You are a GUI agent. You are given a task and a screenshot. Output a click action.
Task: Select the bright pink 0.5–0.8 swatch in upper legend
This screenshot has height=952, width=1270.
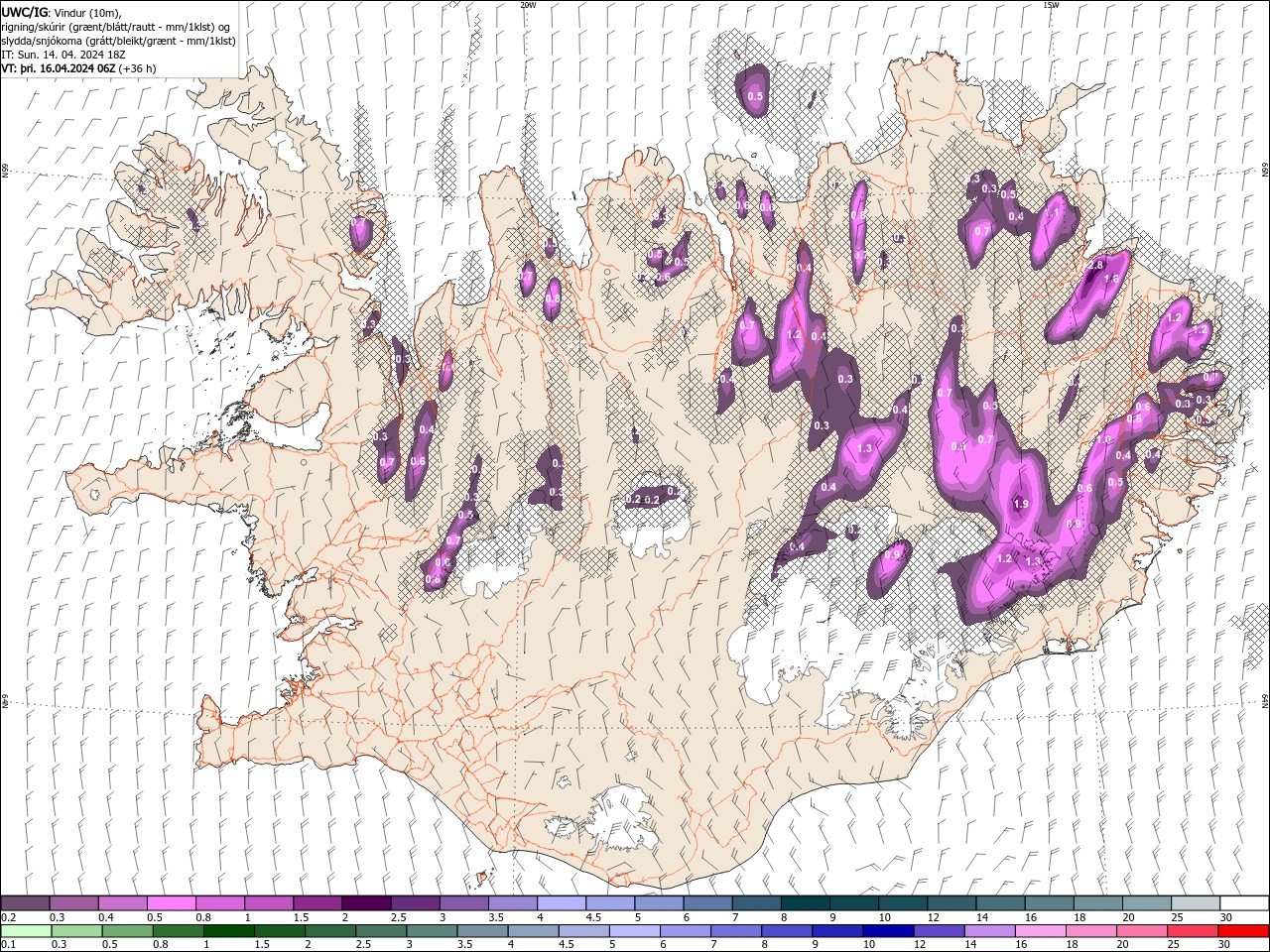coord(171,903)
